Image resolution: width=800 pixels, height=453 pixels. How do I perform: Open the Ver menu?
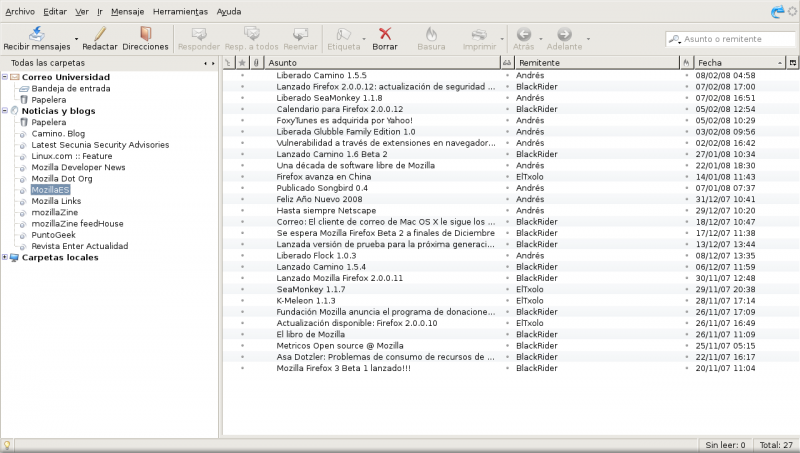click(82, 11)
